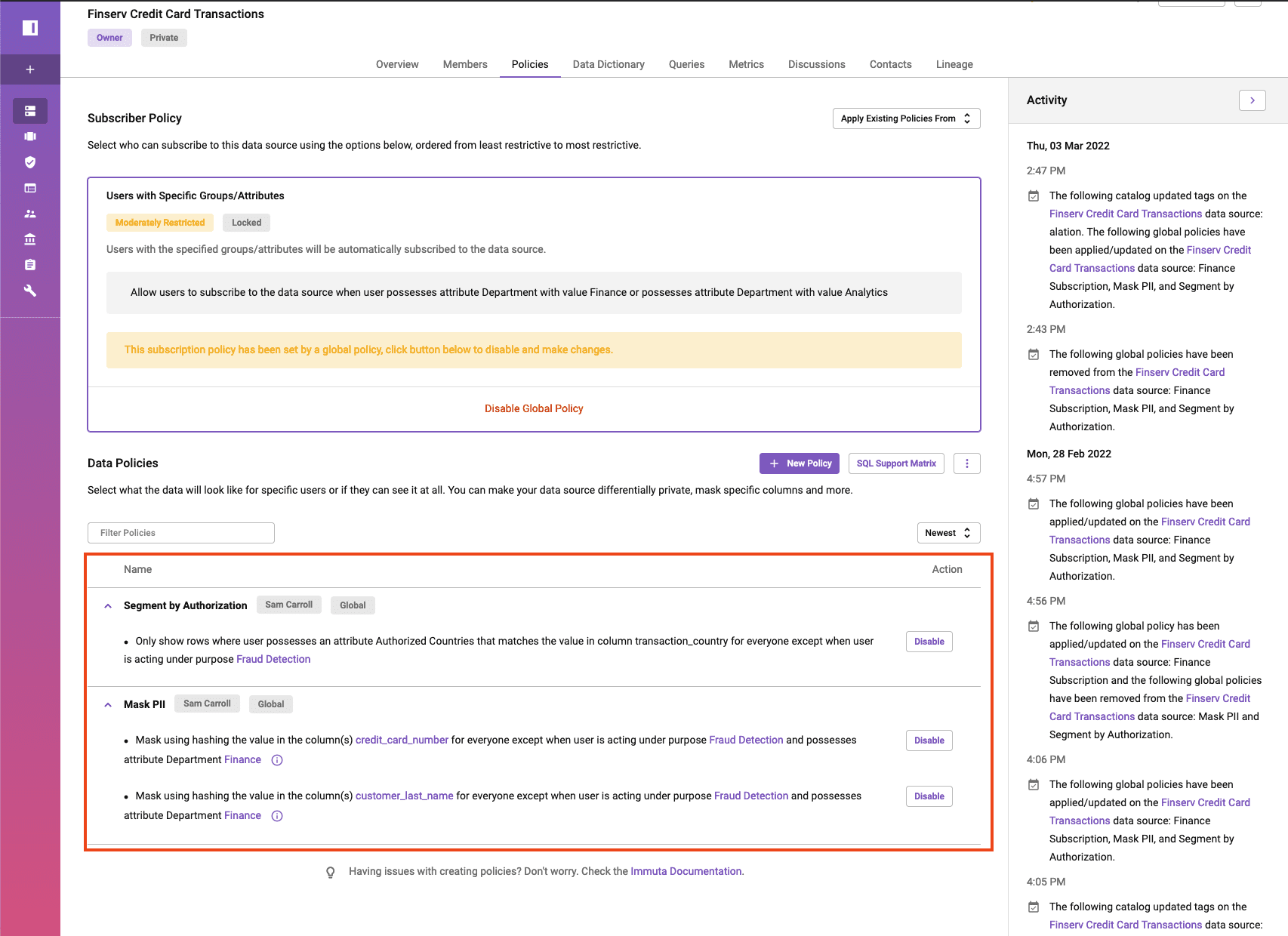Open the audit clipboard sidebar icon
Viewport: 1288px width, 936px height.
30,265
